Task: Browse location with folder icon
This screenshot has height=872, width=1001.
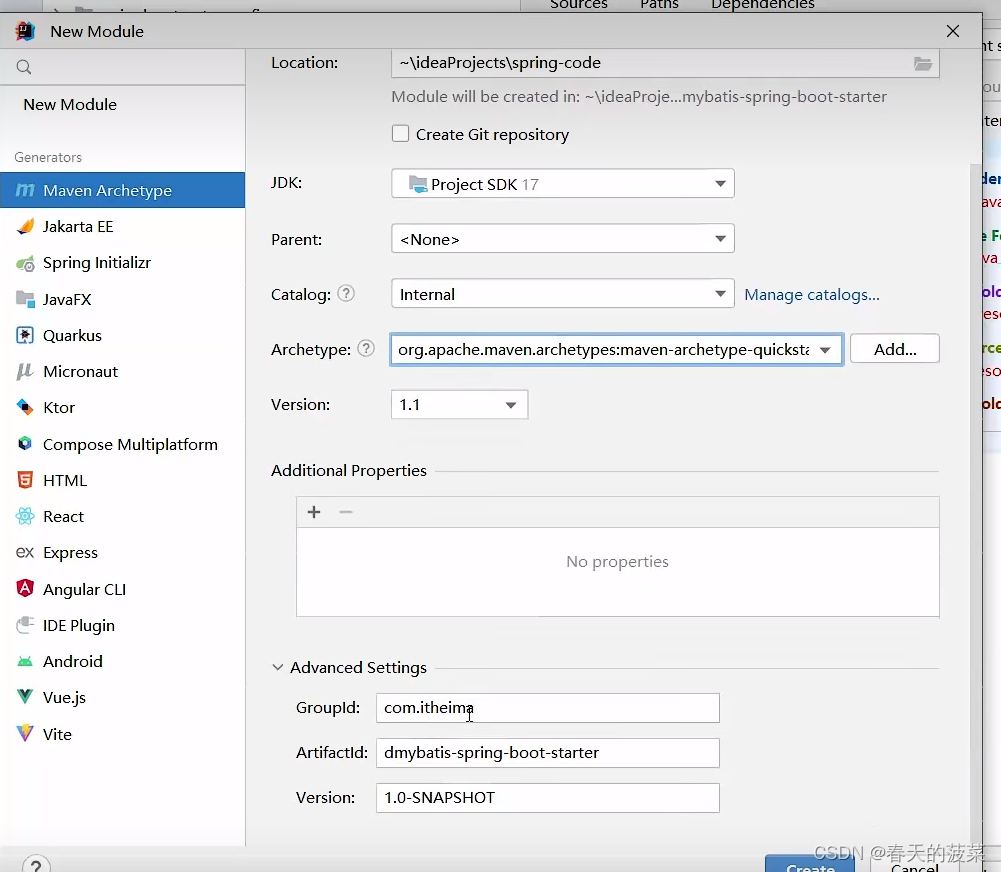Action: pos(922,63)
